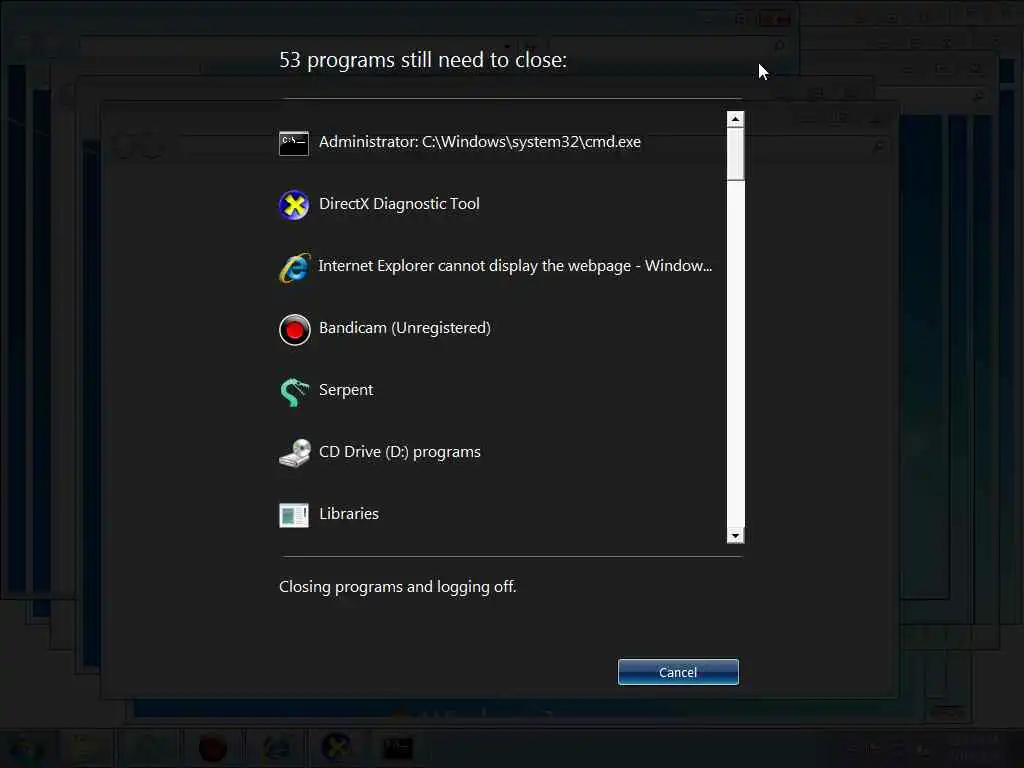Click the CD Drive (D:) icon

click(x=295, y=453)
